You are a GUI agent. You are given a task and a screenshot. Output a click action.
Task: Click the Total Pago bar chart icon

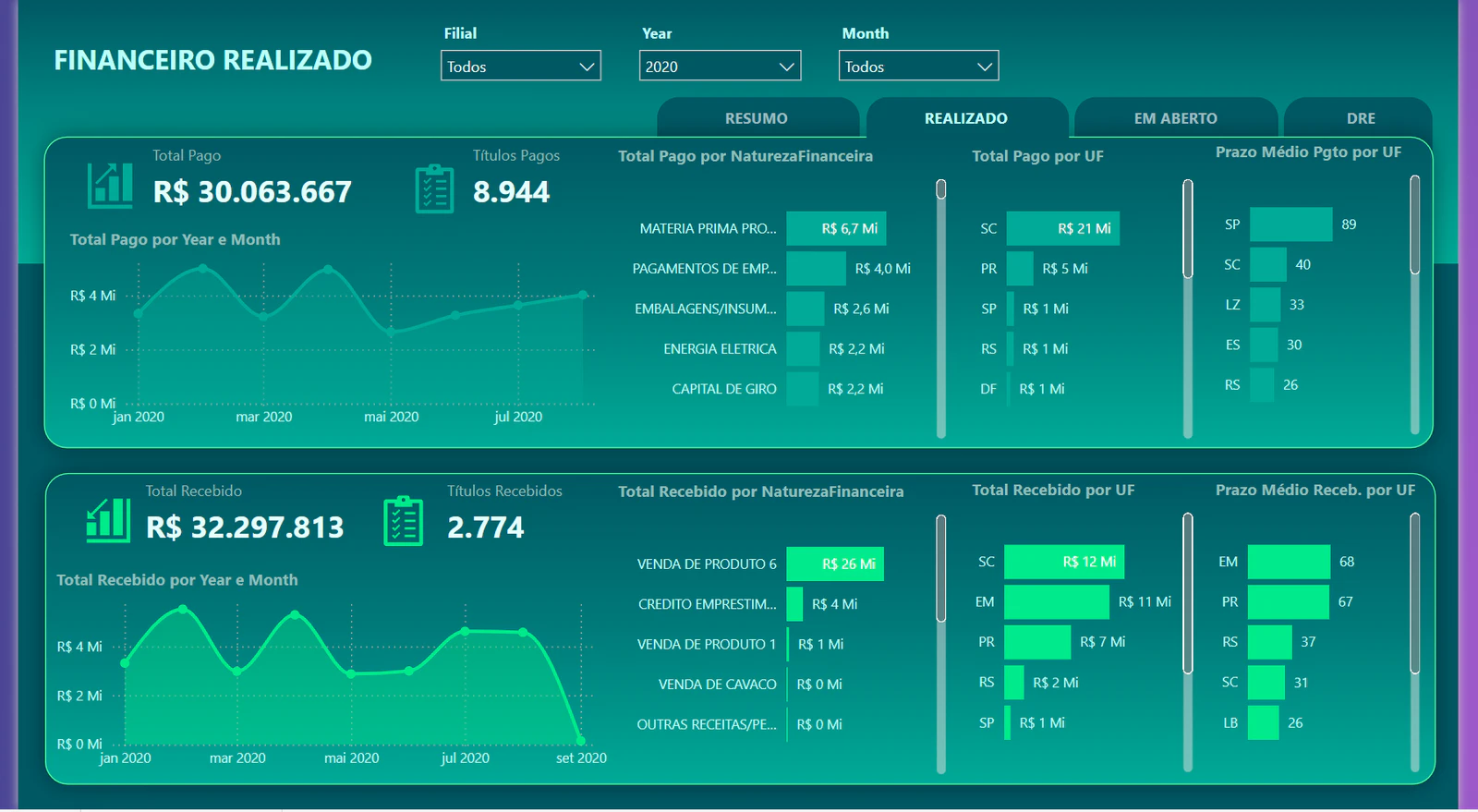click(x=110, y=185)
